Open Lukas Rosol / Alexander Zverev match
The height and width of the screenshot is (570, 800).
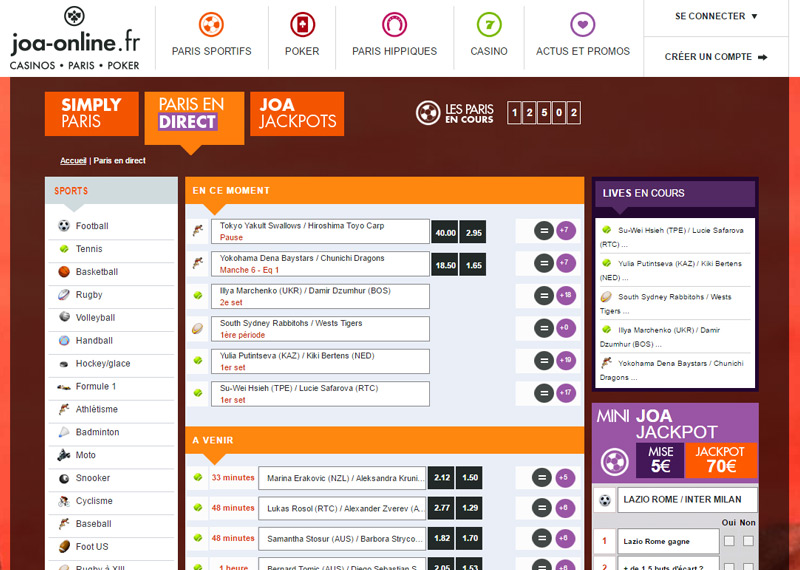[342, 508]
